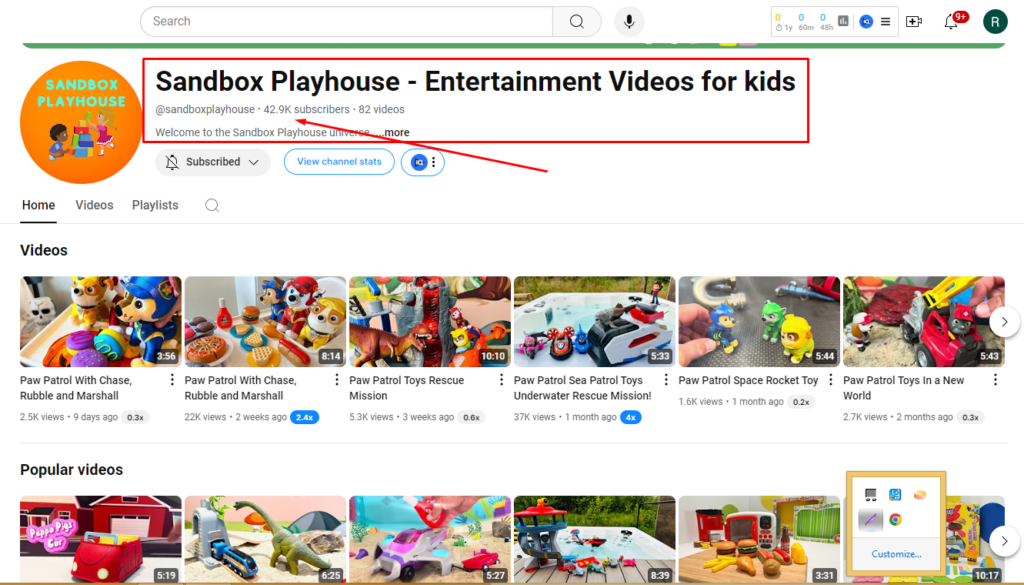The width and height of the screenshot is (1024, 585).
Task: Open options for the 9 days ago Paw Patrol video
Action: [x=172, y=380]
